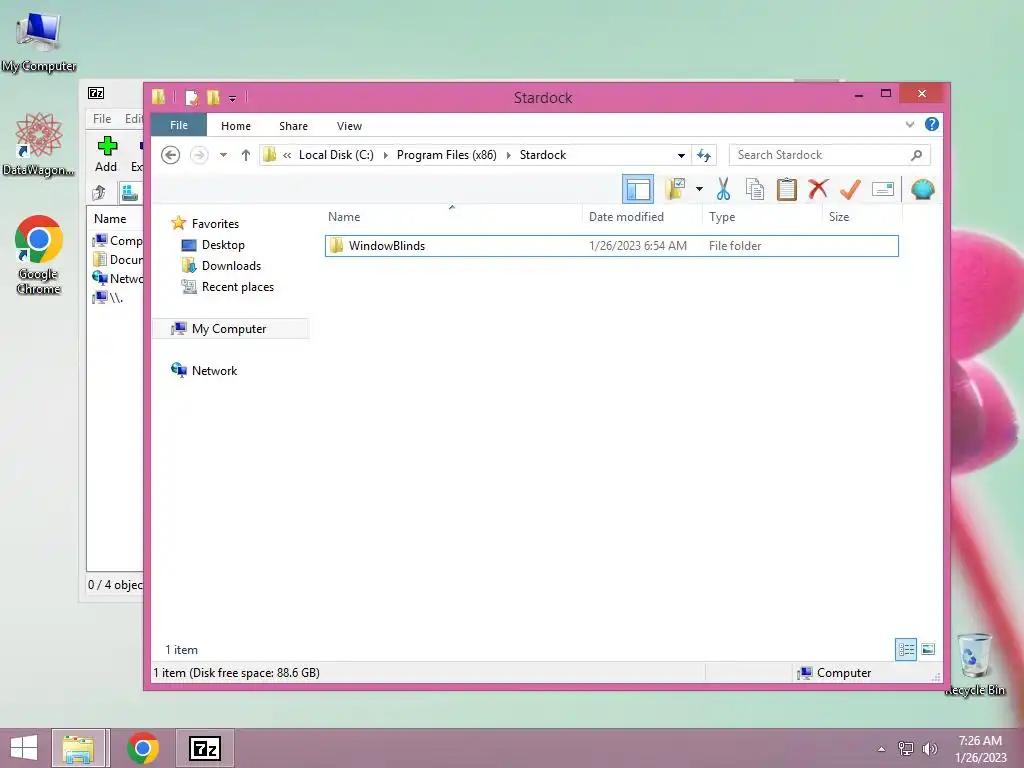The height and width of the screenshot is (768, 1024).
Task: Switch to large icons view
Action: point(928,649)
